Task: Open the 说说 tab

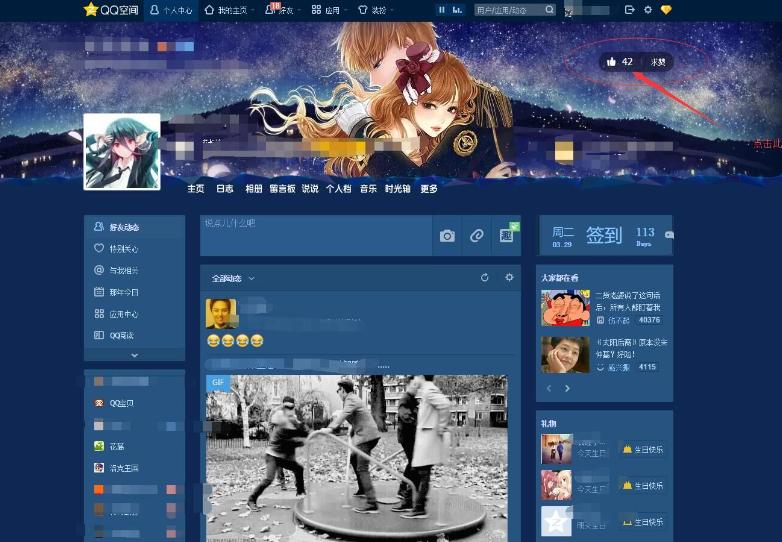Action: (x=310, y=188)
